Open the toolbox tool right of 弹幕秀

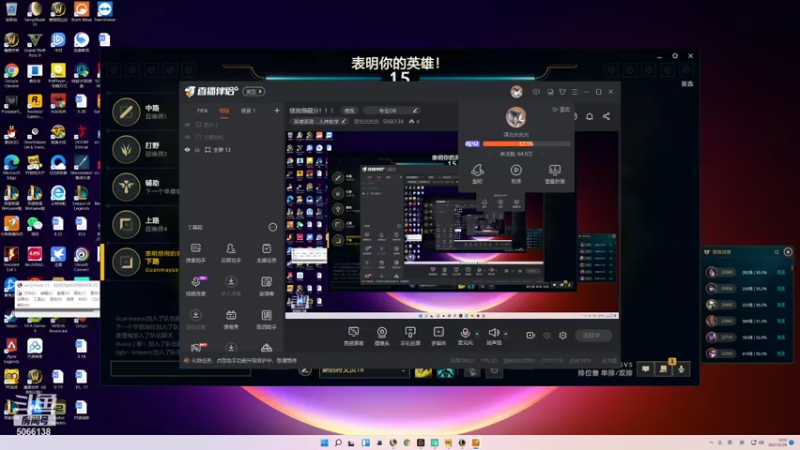click(266, 319)
